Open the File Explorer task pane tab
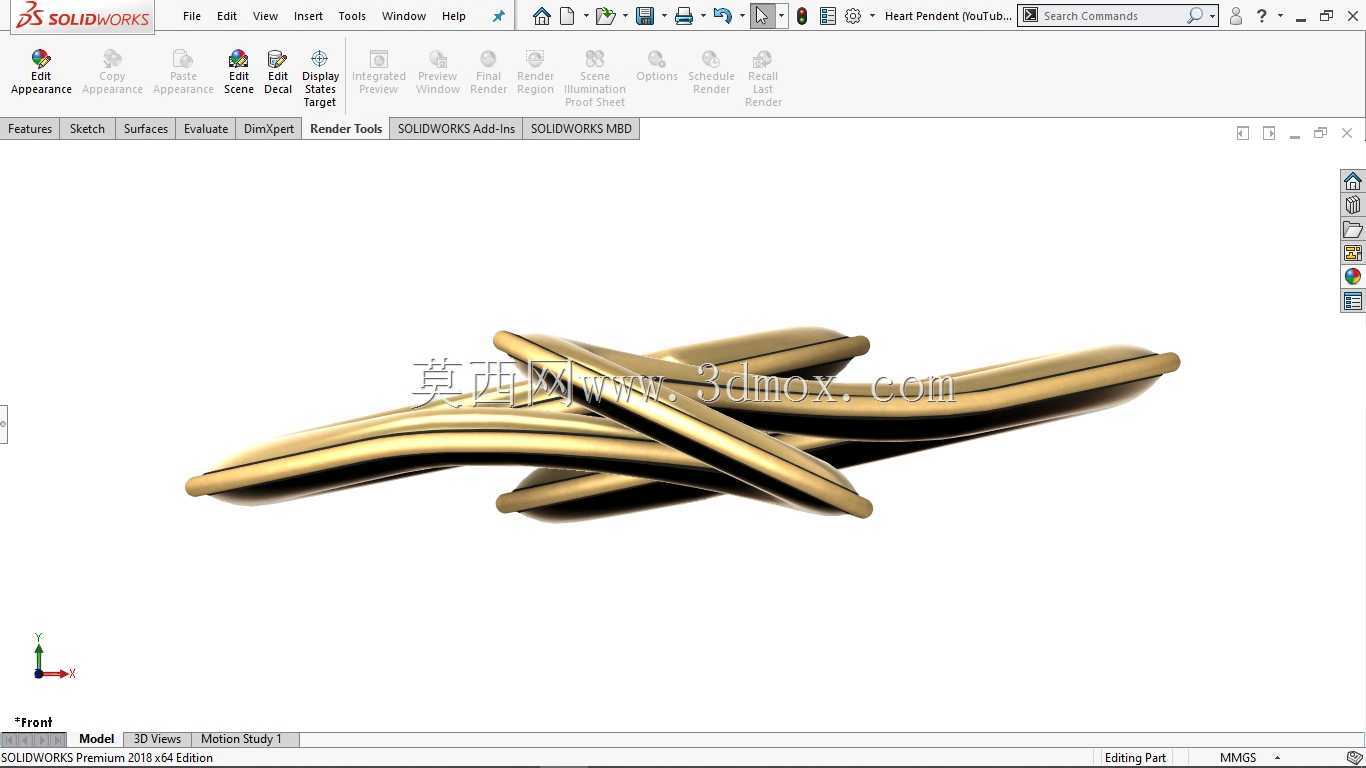Viewport: 1366px width, 768px height. [x=1353, y=229]
